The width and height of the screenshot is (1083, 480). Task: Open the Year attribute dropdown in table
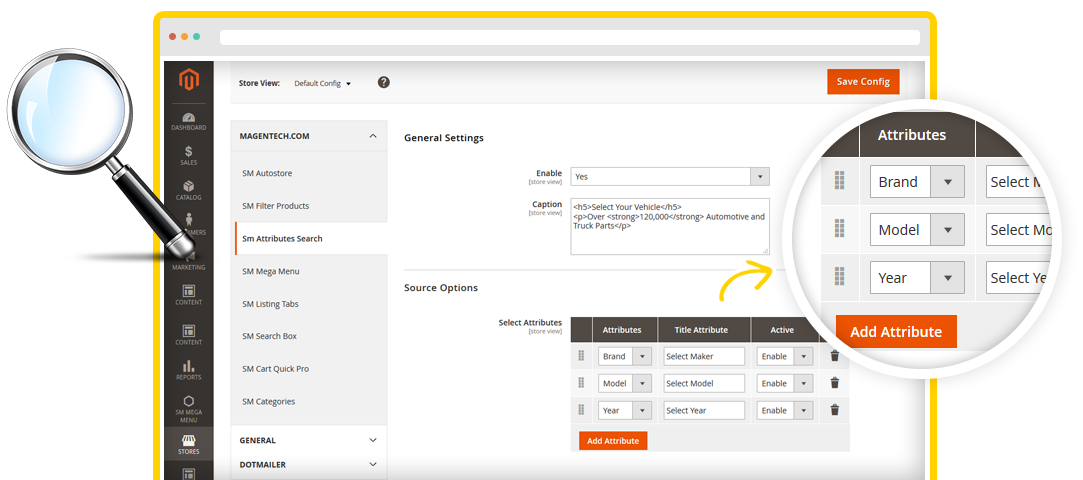tap(625, 410)
